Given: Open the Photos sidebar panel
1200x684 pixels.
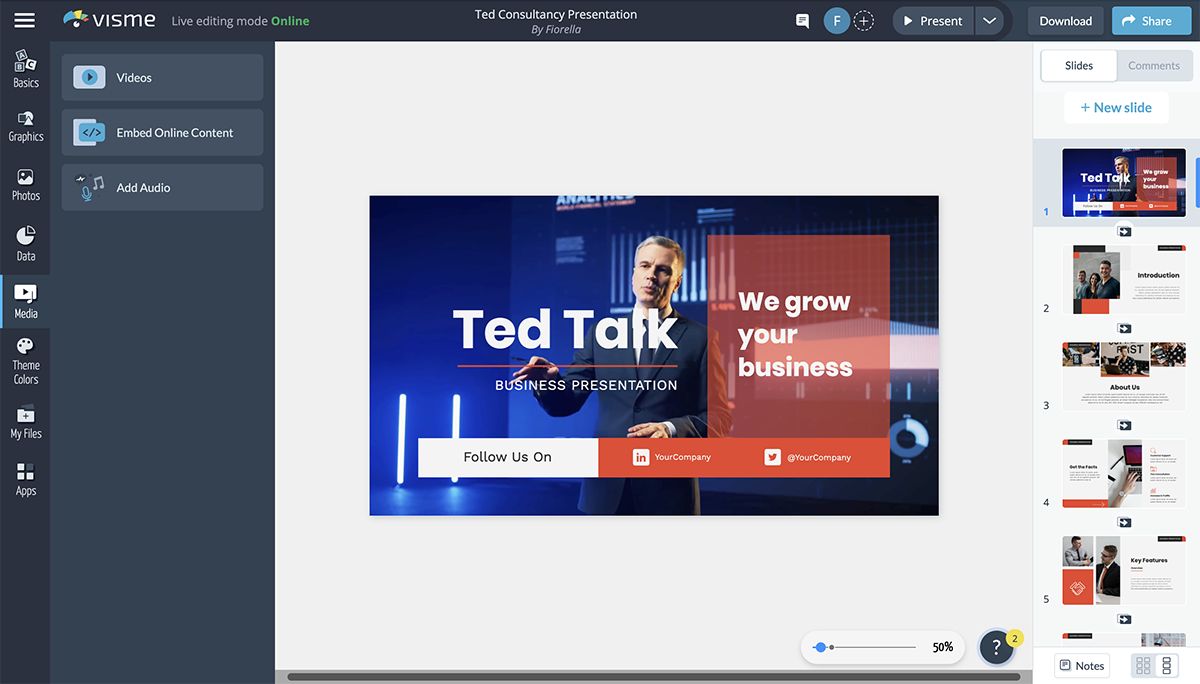Looking at the screenshot, I should (x=26, y=184).
